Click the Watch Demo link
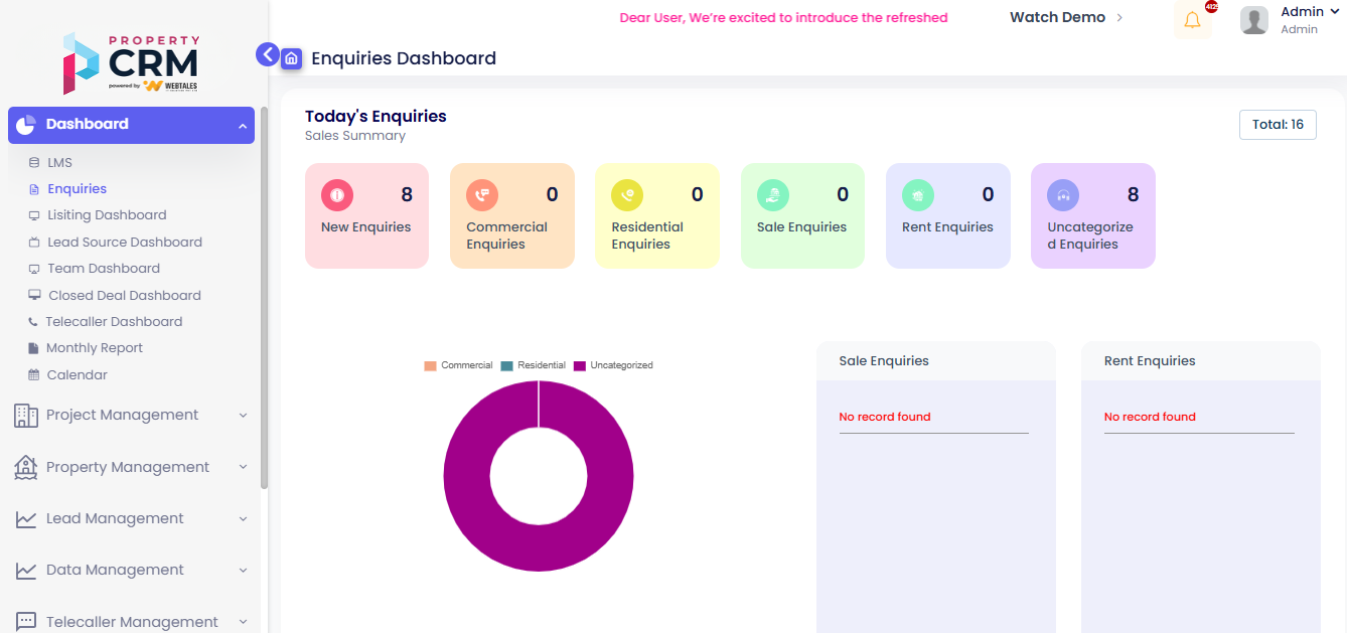1347x633 pixels. (1057, 17)
